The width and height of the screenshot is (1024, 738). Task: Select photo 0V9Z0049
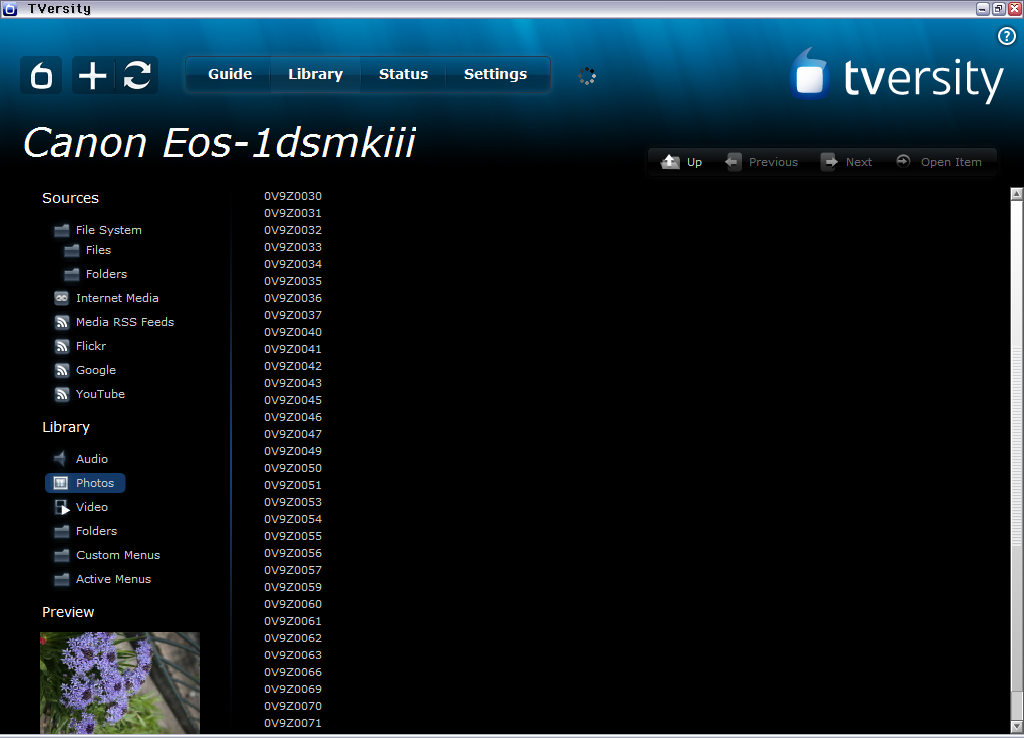293,451
